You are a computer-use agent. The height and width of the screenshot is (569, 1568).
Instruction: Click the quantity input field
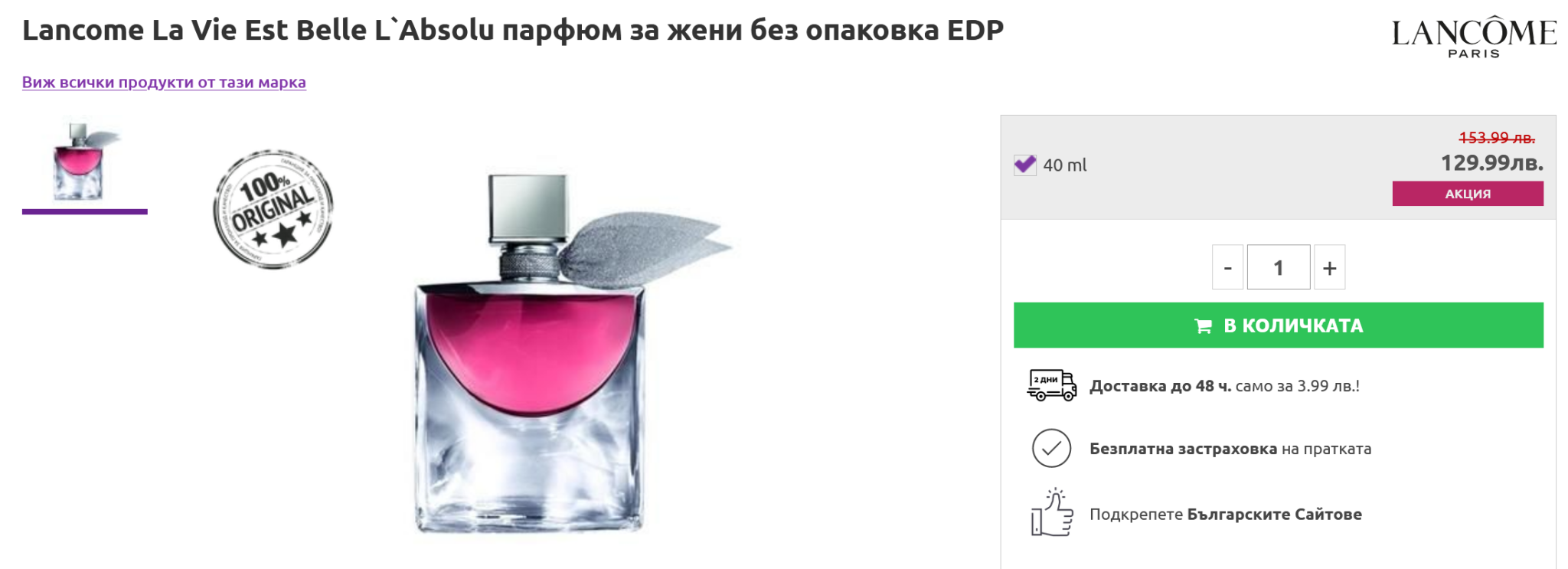(x=1279, y=267)
